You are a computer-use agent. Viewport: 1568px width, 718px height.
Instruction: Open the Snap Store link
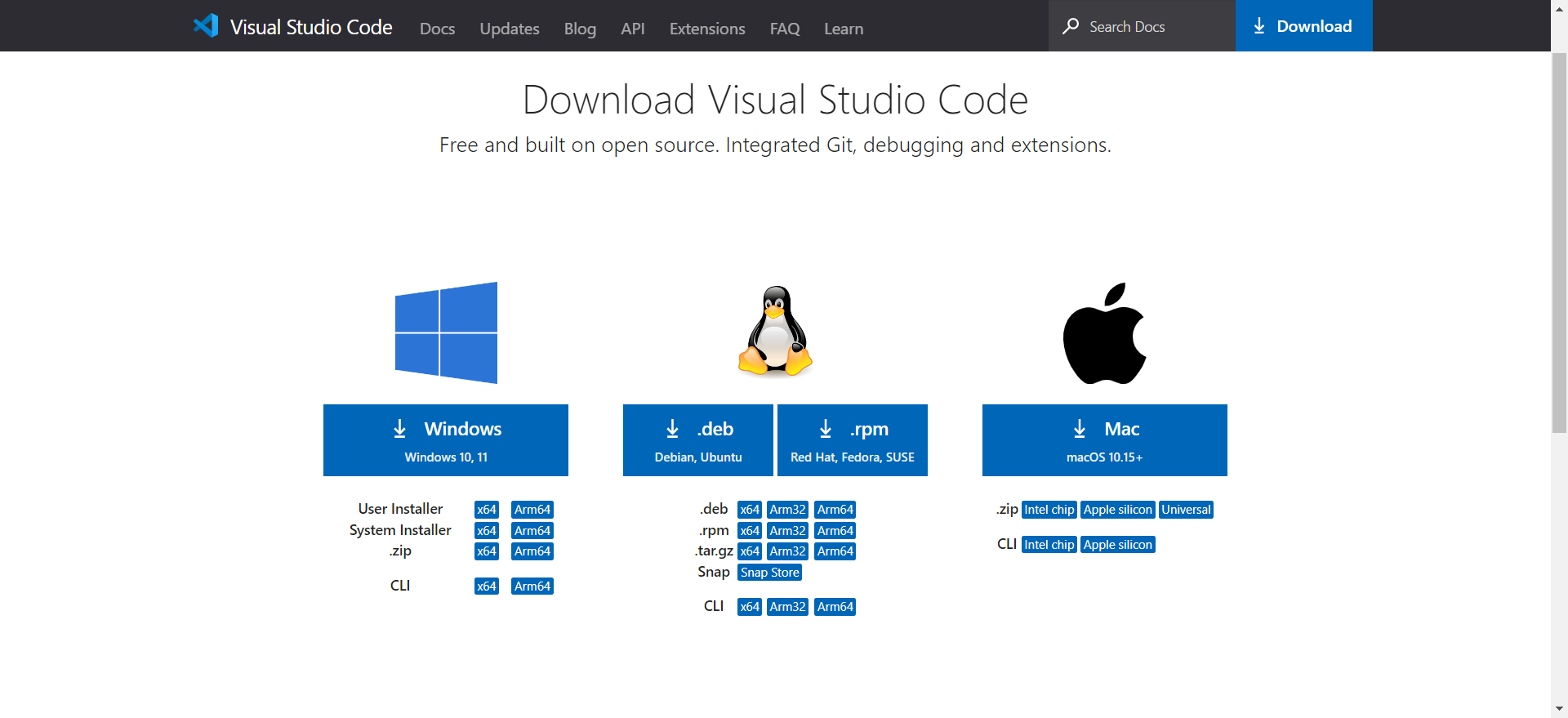pyautogui.click(x=770, y=573)
